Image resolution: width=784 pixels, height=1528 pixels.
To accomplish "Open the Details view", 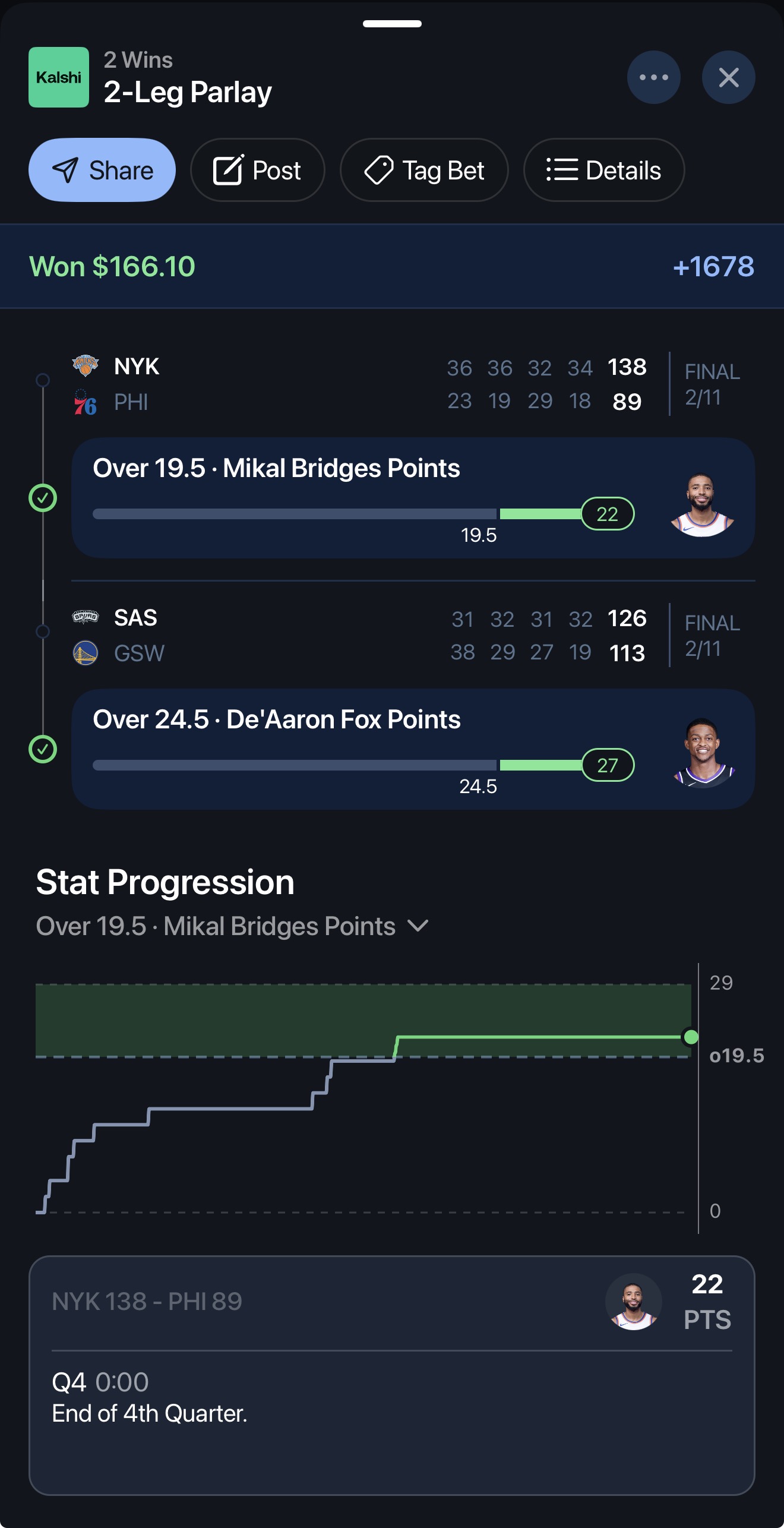I will pos(603,170).
